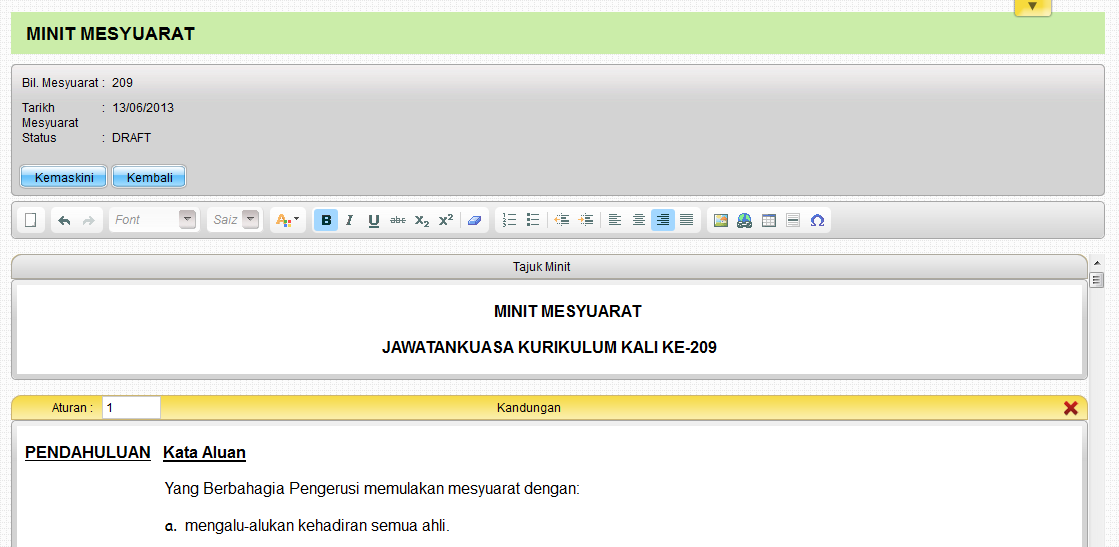Click the DRAFT status value
Viewport: 1119px width, 547px height.
tap(131, 138)
